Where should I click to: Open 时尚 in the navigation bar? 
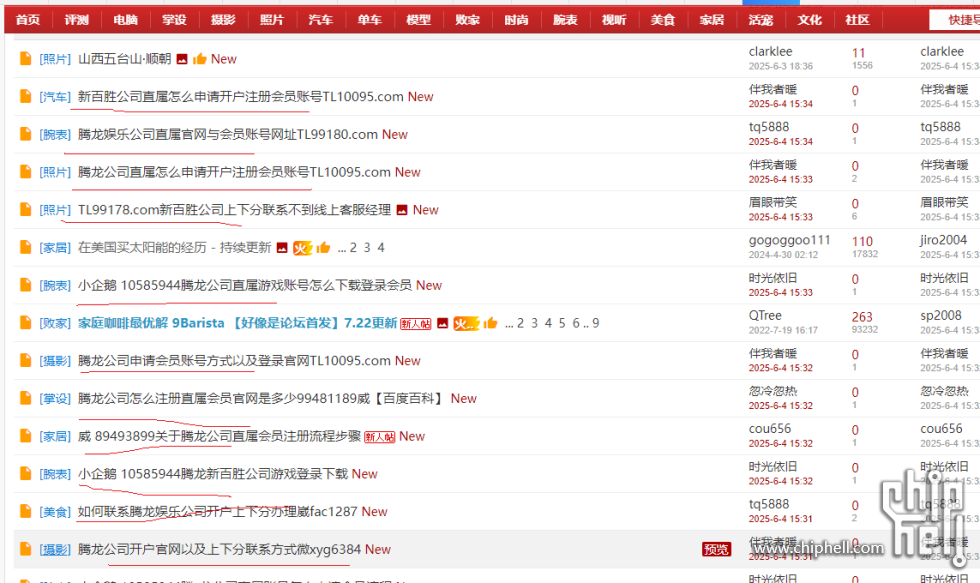[516, 20]
